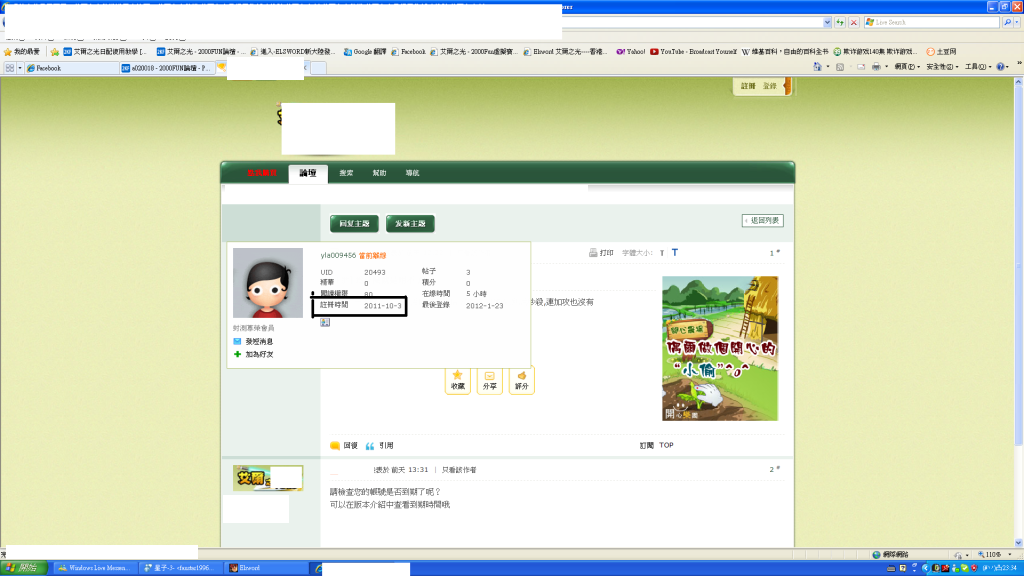1024x576 pixels.
Task: Click the 分享 share icon button
Action: pos(489,376)
